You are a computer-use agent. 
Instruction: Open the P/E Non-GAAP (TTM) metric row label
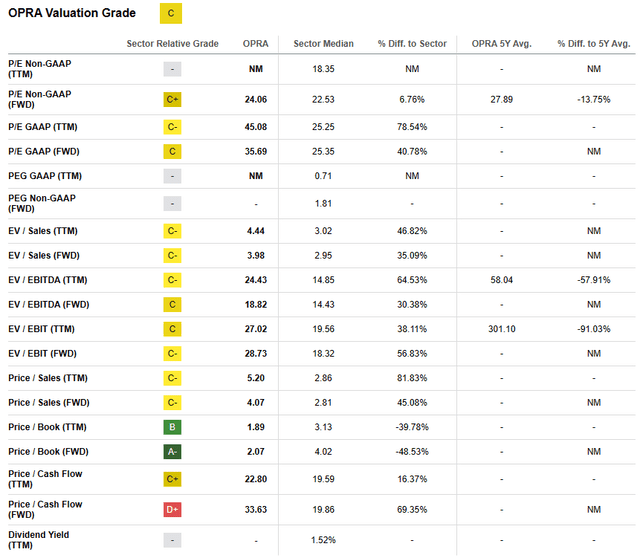pyautogui.click(x=40, y=69)
